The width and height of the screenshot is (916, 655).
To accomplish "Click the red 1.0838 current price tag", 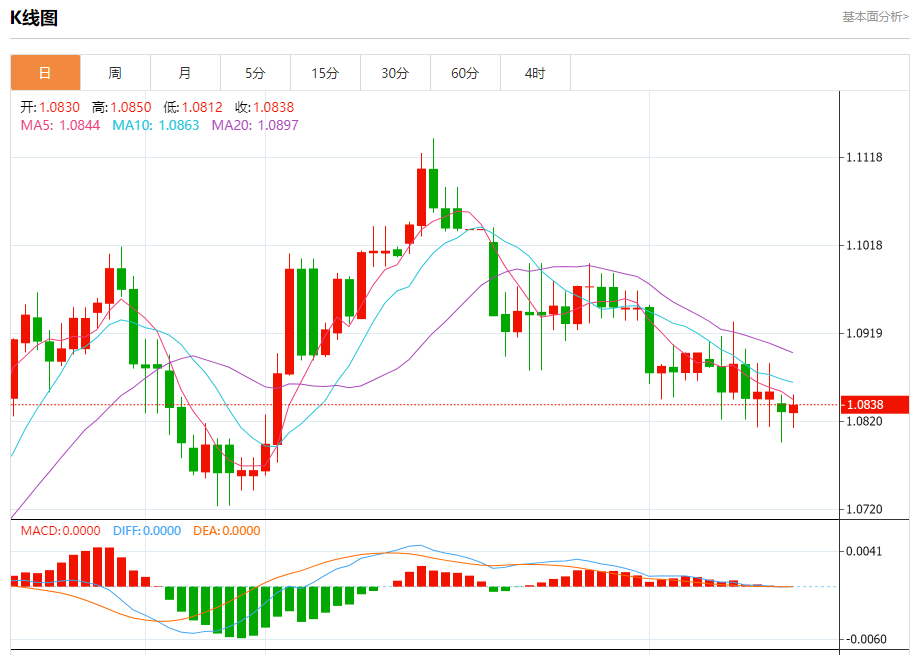I will click(875, 404).
